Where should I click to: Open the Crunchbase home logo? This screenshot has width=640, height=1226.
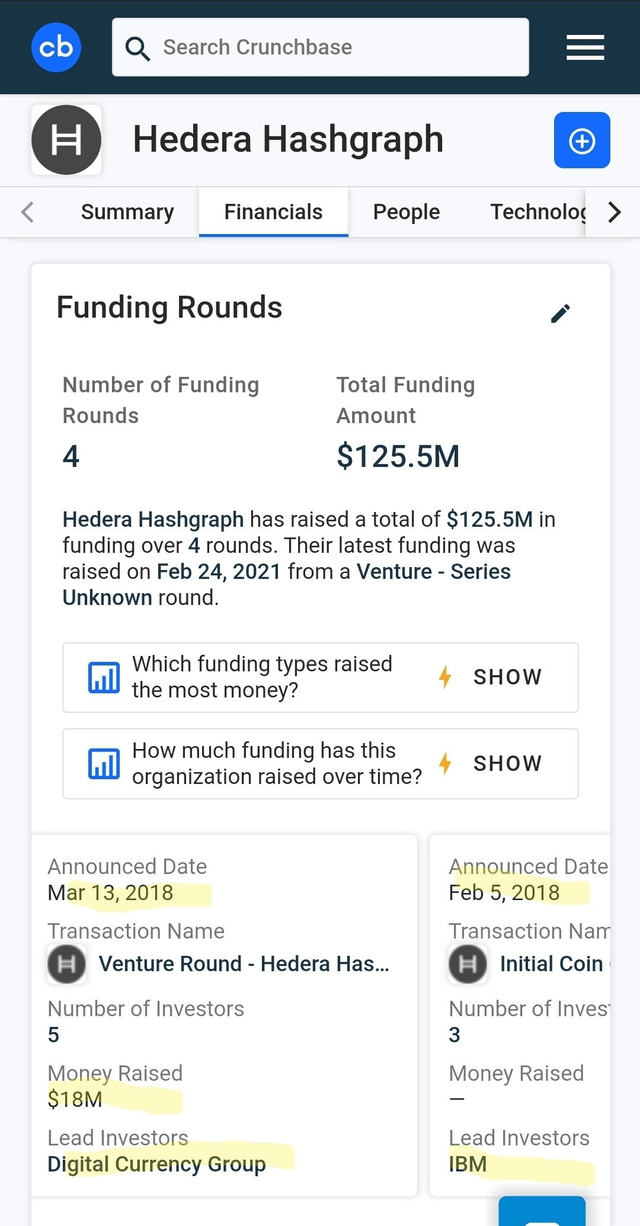56,47
